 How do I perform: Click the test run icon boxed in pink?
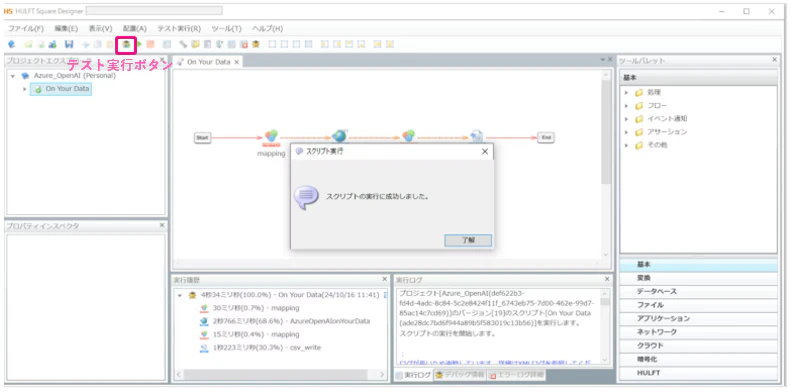click(x=126, y=45)
